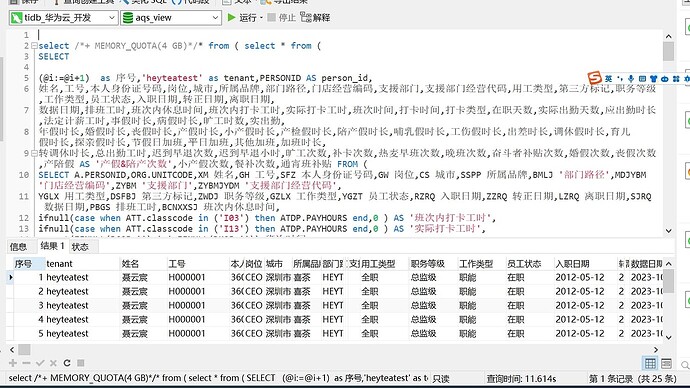Toggle Sogou punctuation mode icon

pyautogui.click(x=620, y=79)
